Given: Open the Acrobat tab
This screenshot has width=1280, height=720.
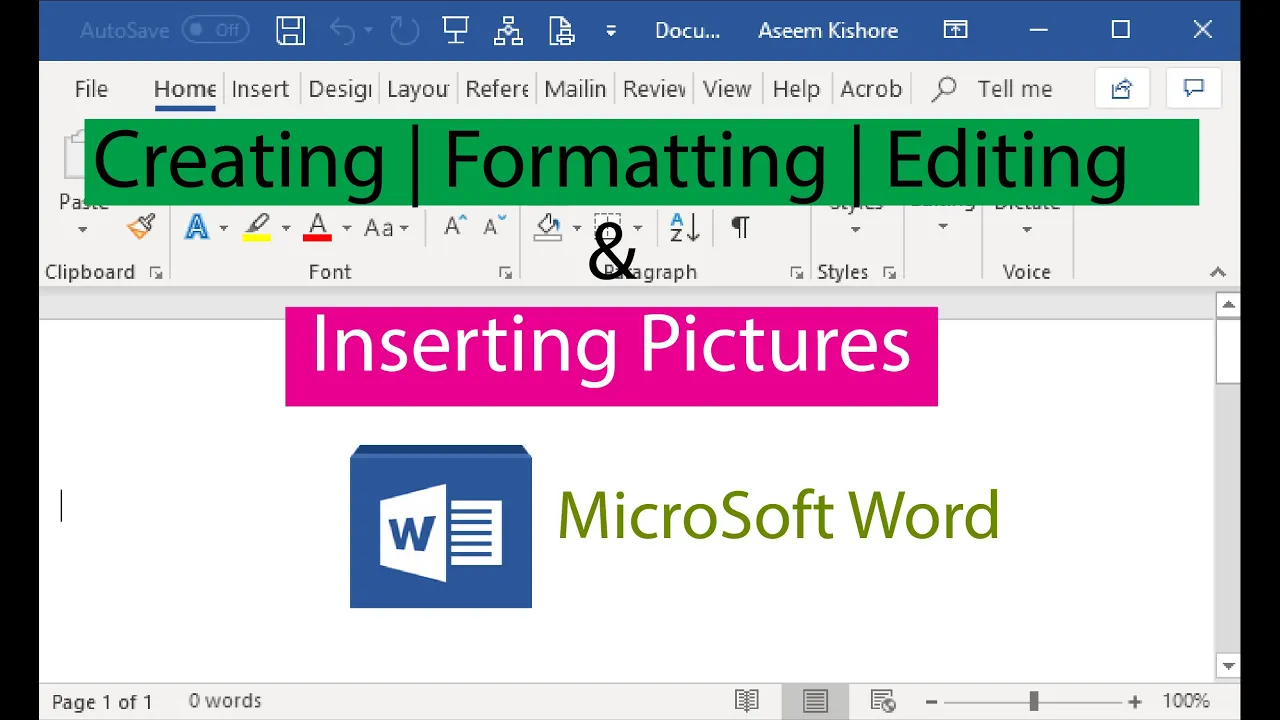Looking at the screenshot, I should [871, 89].
